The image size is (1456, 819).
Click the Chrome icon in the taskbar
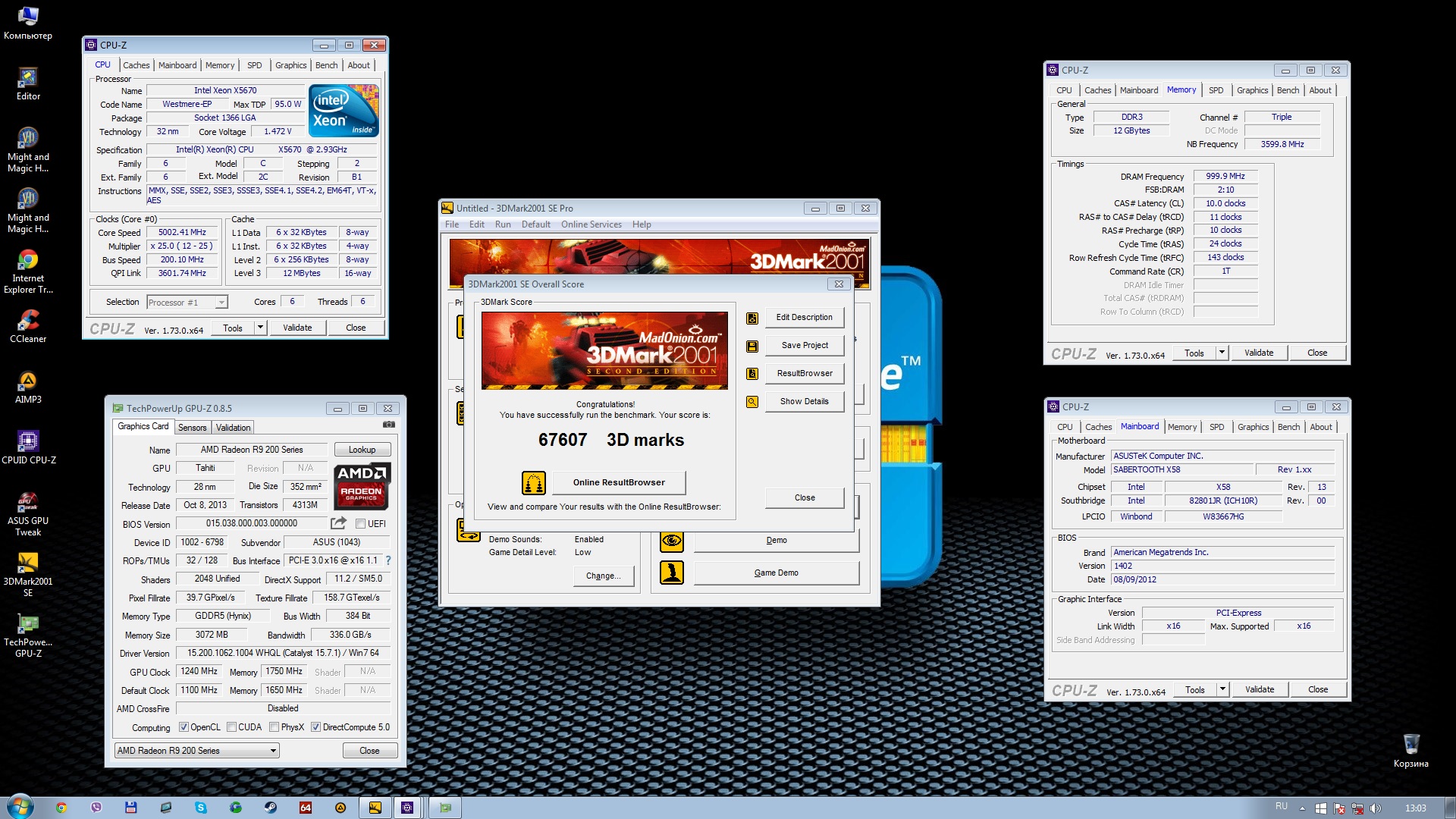(61, 808)
